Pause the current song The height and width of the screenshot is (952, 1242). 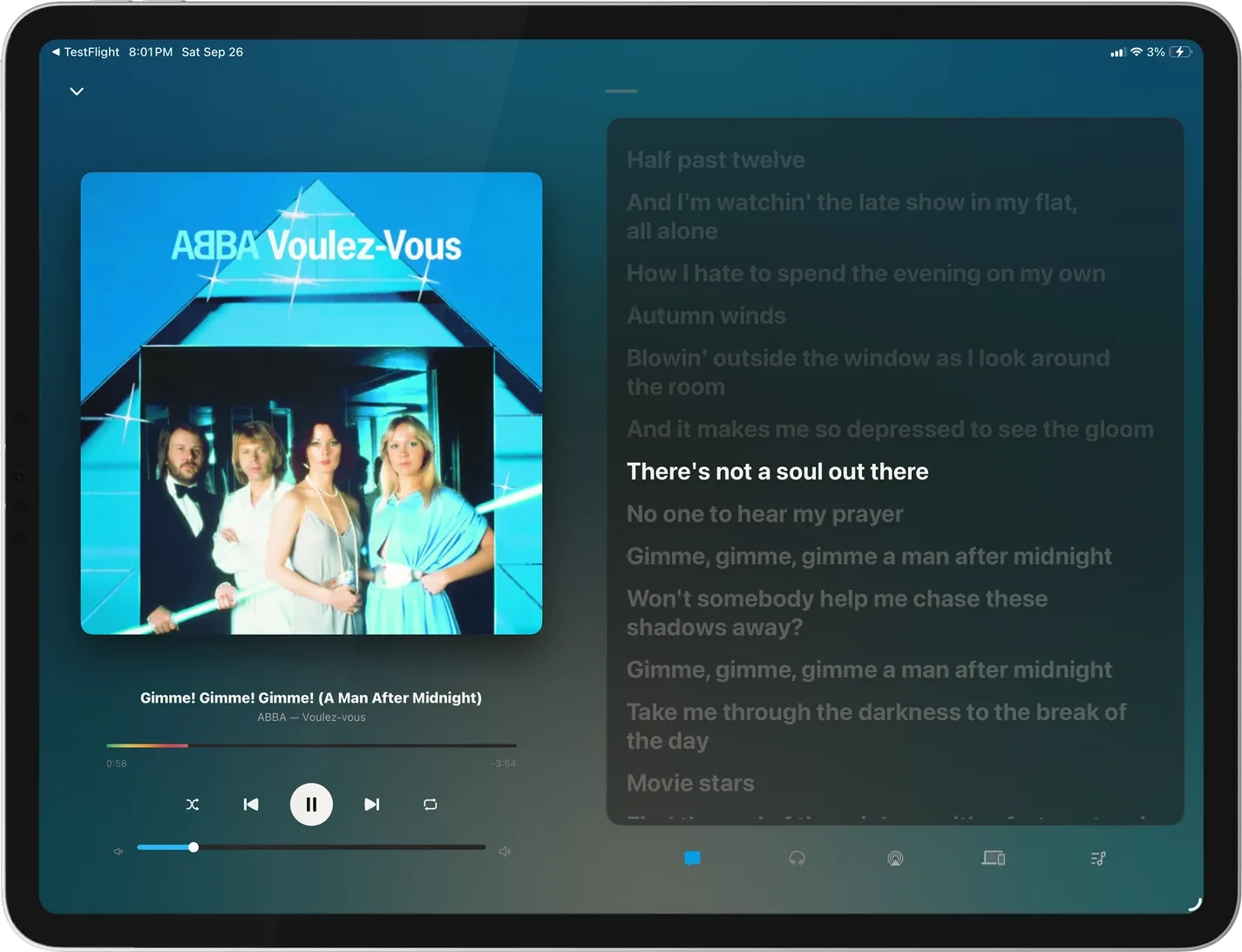click(311, 805)
